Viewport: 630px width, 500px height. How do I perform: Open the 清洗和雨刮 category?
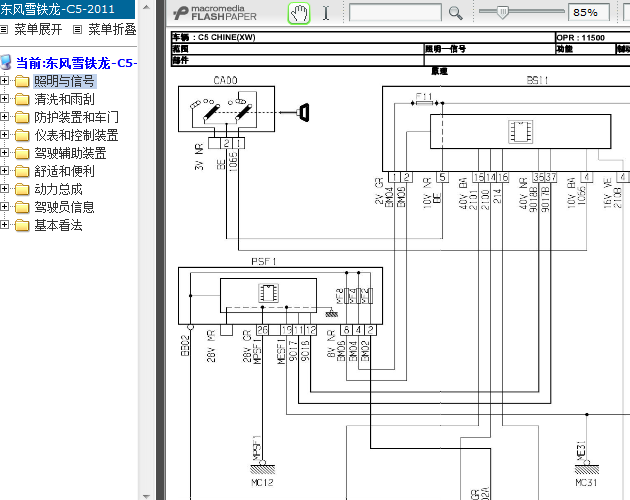[x=64, y=99]
